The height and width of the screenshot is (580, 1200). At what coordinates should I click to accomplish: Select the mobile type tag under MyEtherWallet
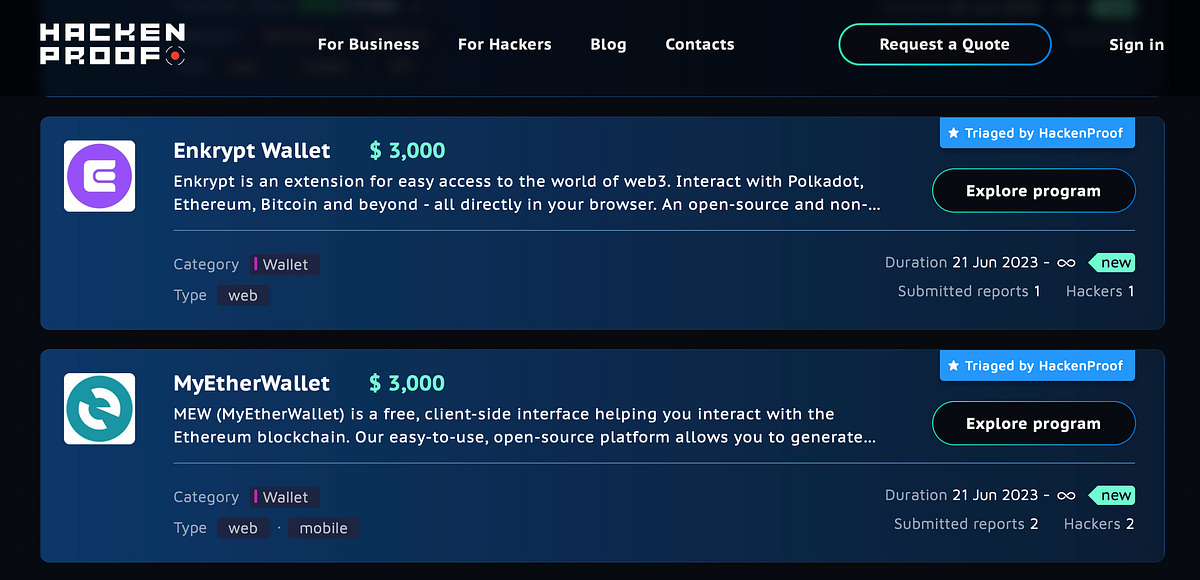coord(323,528)
